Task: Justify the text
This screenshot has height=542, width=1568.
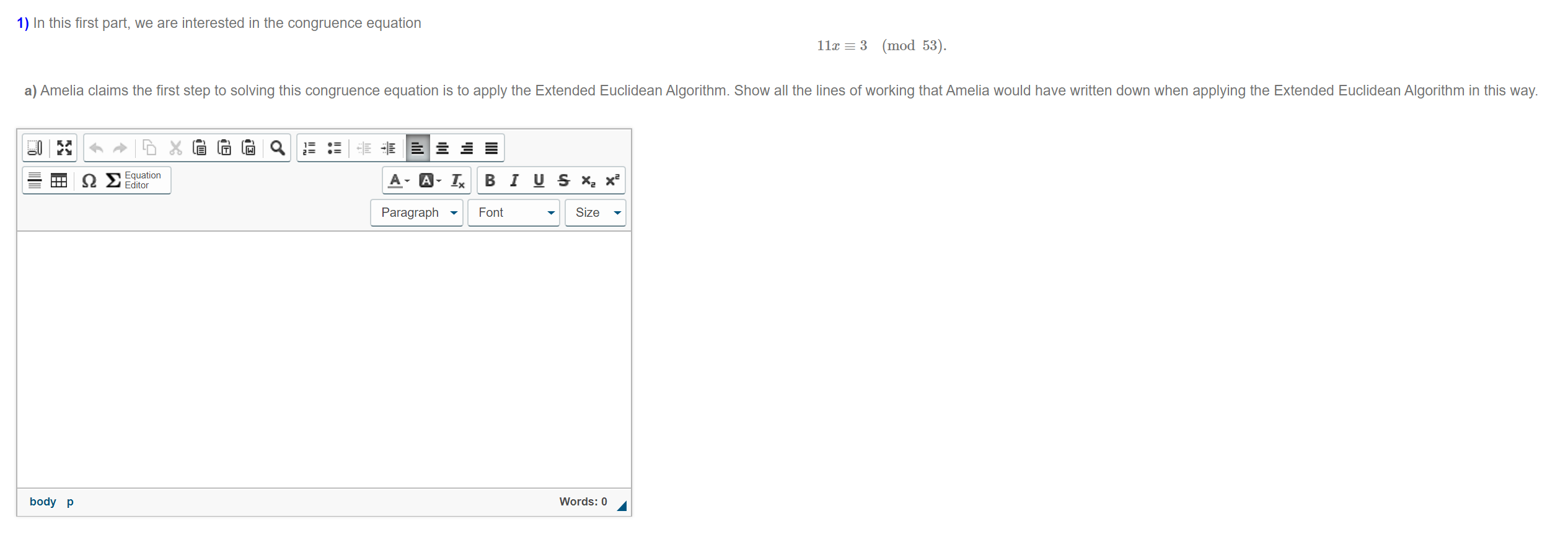Action: pos(491,148)
